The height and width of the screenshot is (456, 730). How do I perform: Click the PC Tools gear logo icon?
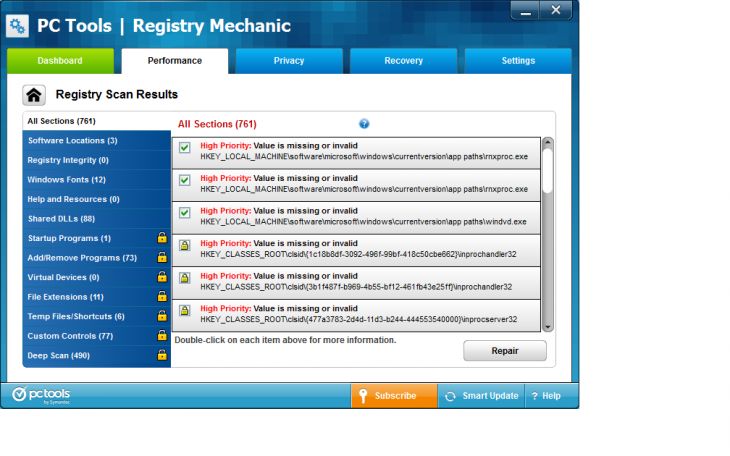tap(17, 26)
